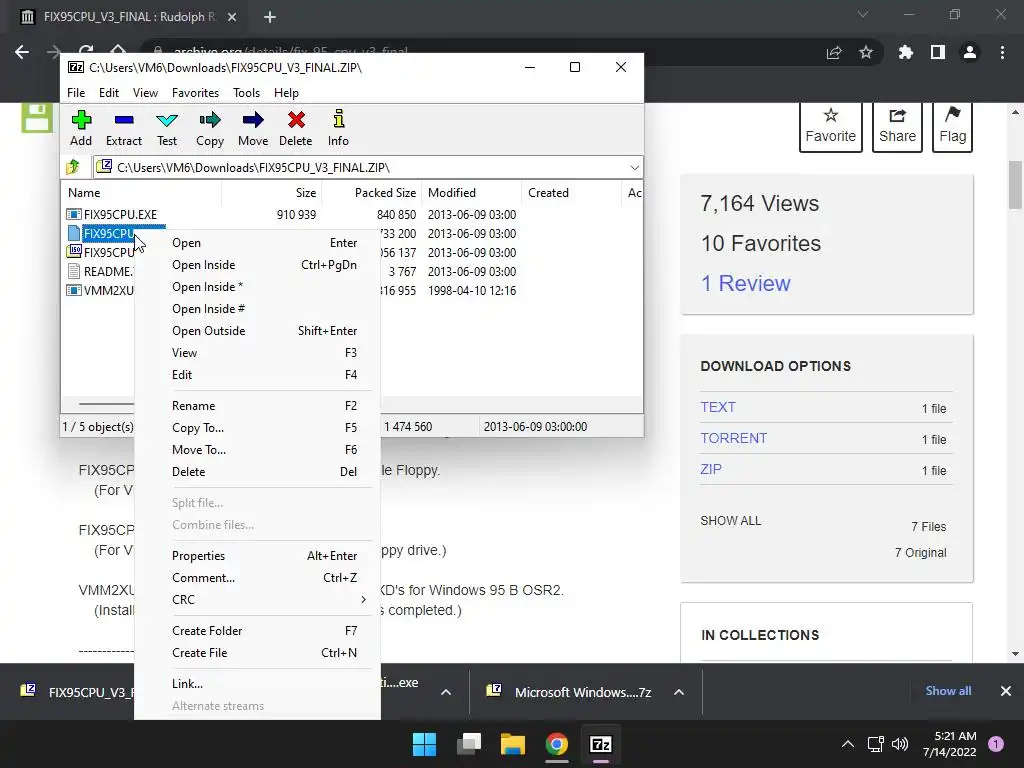The width and height of the screenshot is (1024, 768).
Task: Open the File menu in 7-Zip
Action: click(x=76, y=93)
